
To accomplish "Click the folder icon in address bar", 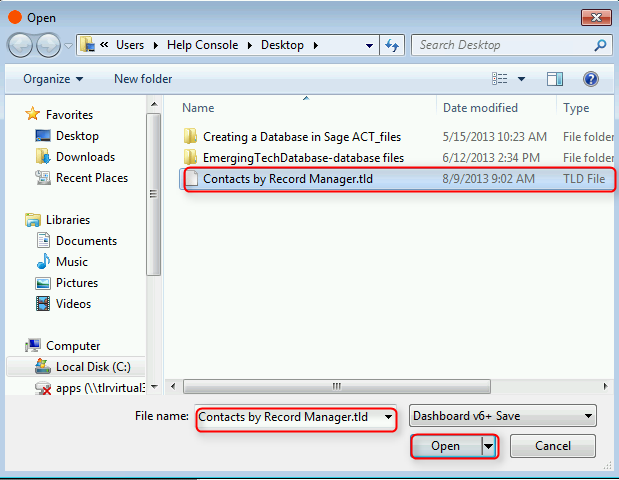I will click(87, 45).
